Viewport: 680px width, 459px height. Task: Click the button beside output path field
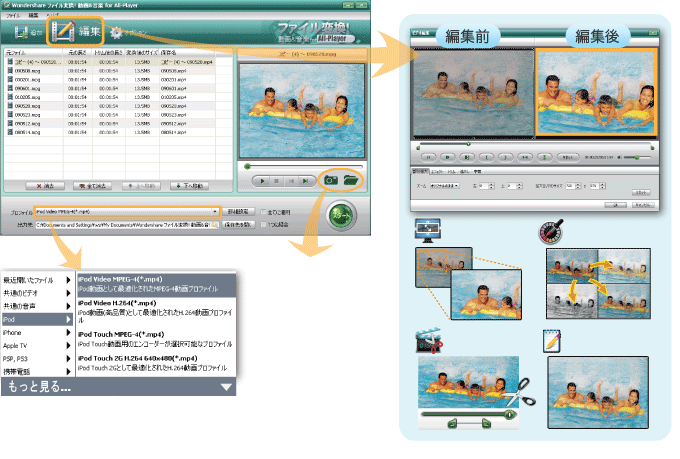click(238, 224)
